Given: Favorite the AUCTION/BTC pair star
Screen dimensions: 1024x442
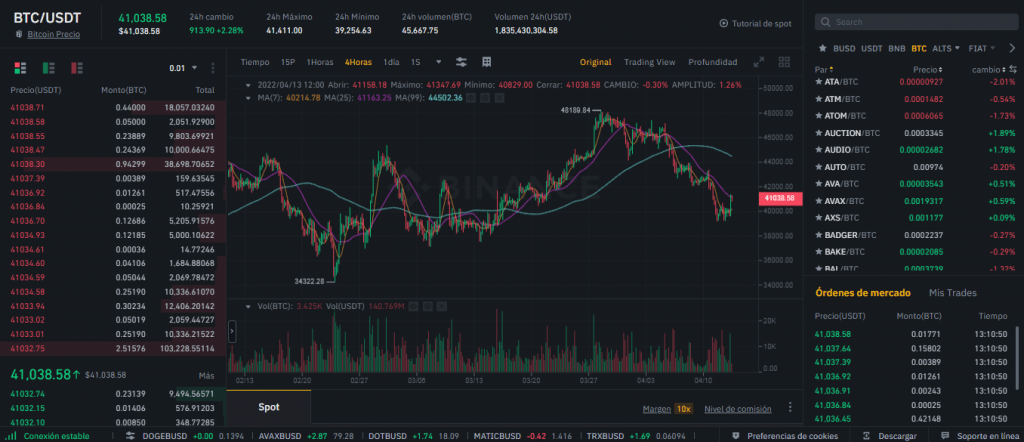Looking at the screenshot, I should pos(819,133).
